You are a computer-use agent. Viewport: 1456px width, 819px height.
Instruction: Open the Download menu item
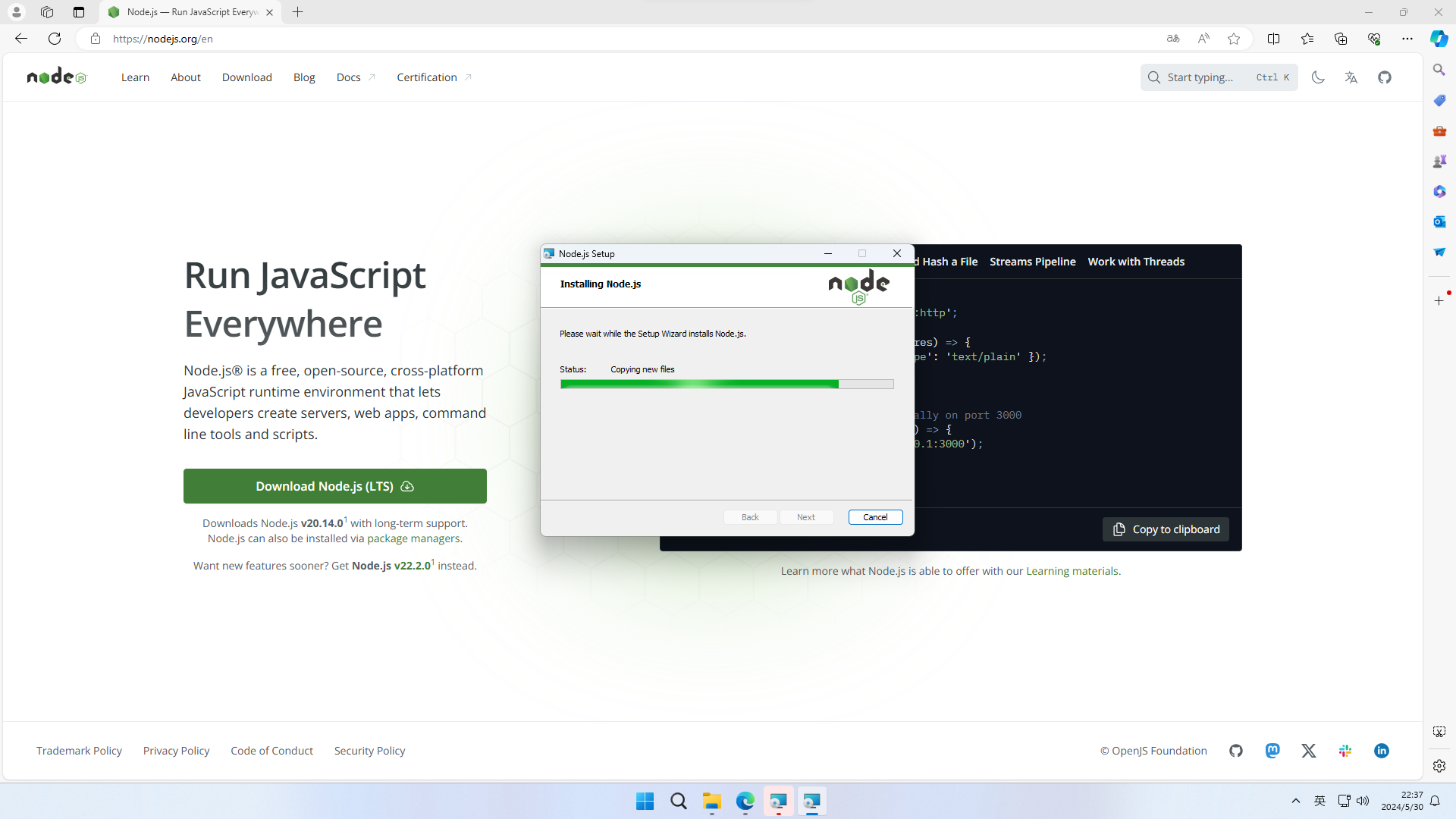click(x=246, y=77)
